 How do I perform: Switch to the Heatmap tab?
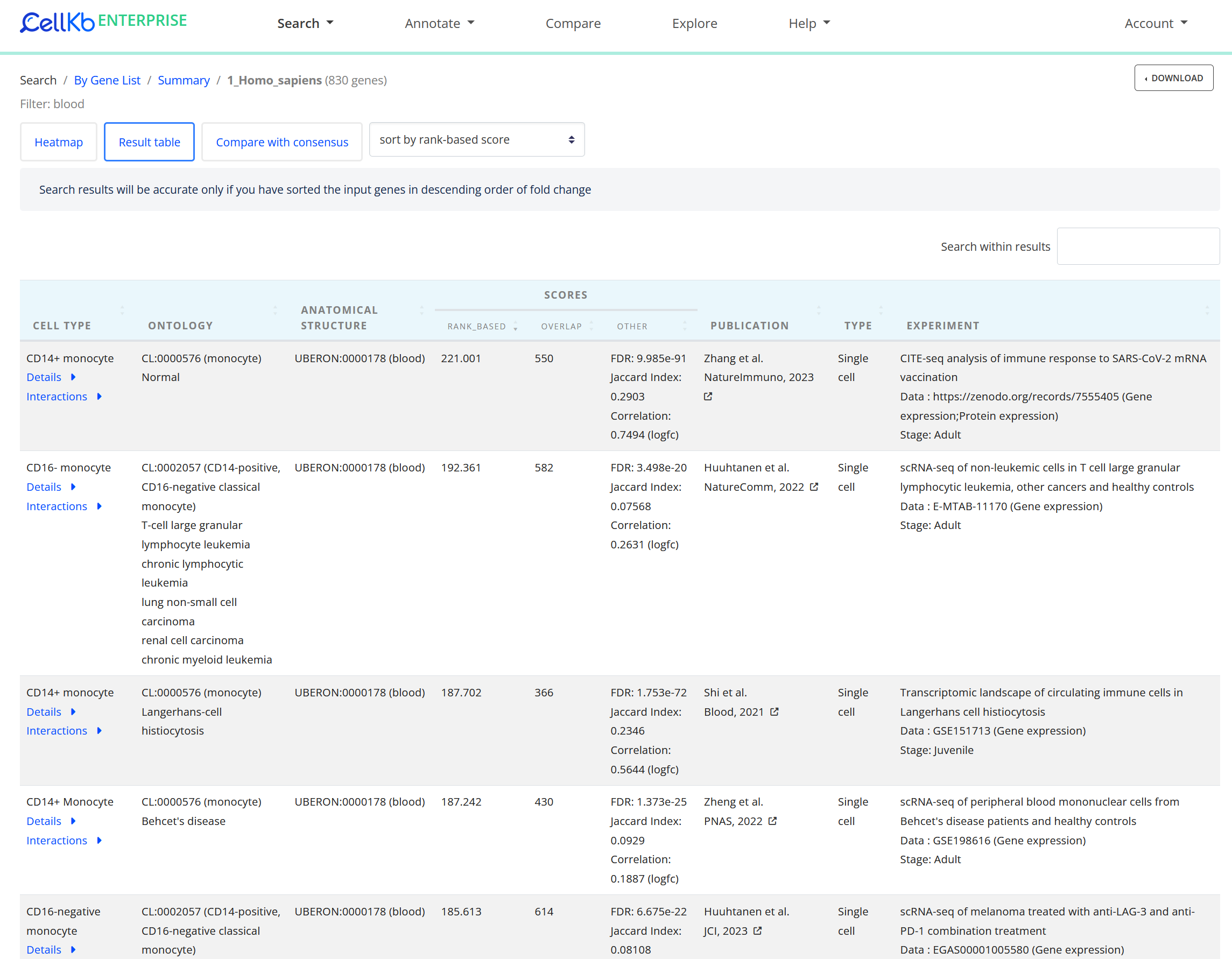59,142
